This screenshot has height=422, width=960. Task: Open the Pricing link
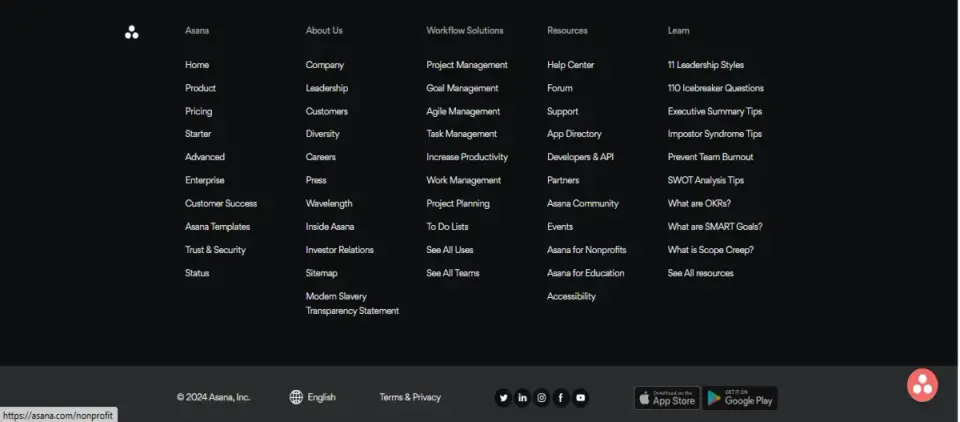click(198, 111)
